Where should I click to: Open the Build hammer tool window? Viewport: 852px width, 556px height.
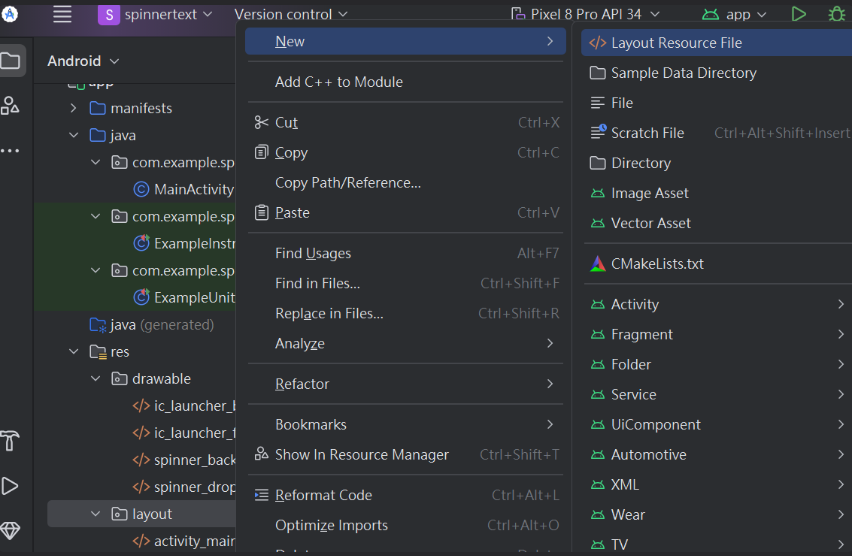point(10,441)
